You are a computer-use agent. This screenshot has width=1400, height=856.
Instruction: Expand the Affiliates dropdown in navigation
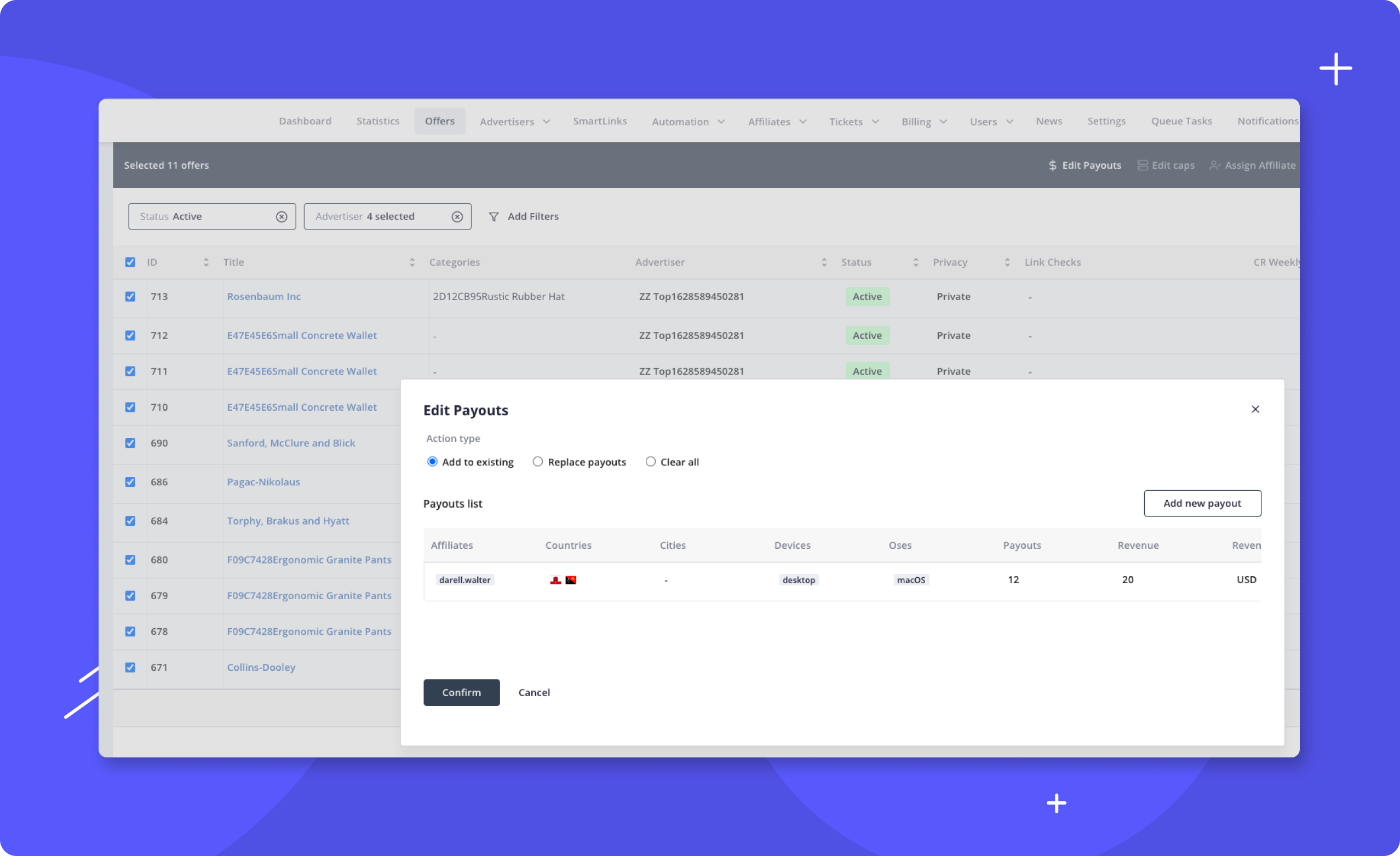click(776, 120)
